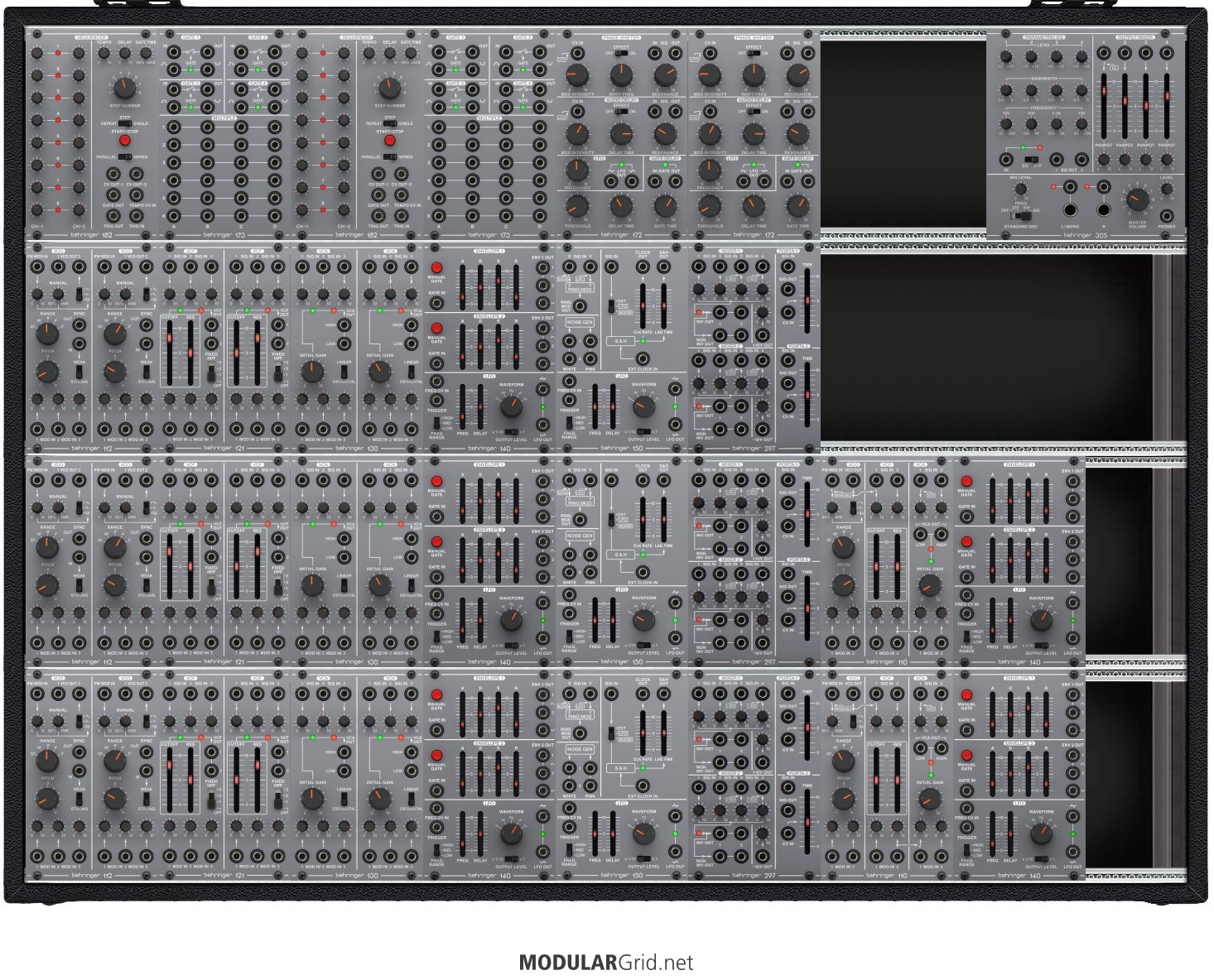Click the Gate 1 IN jack on left 173

click(174, 53)
